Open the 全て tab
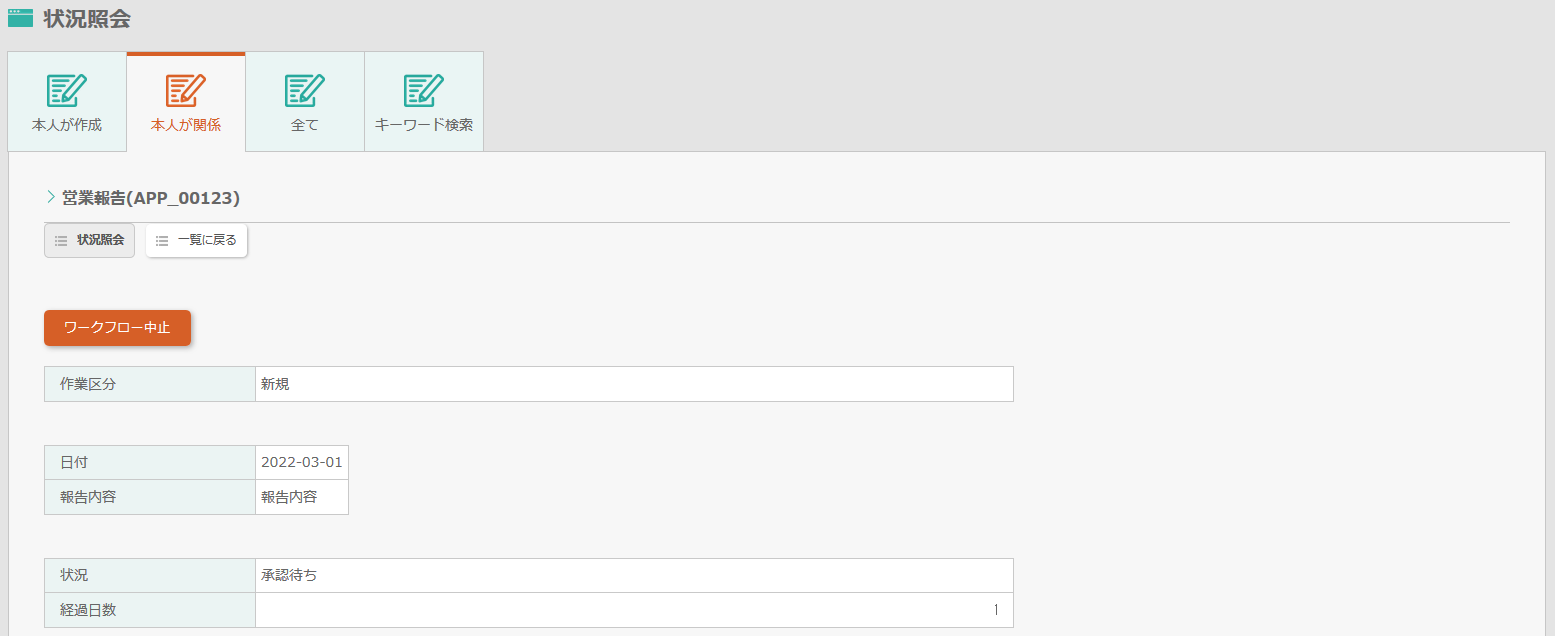The width and height of the screenshot is (1555, 636). [x=305, y=101]
